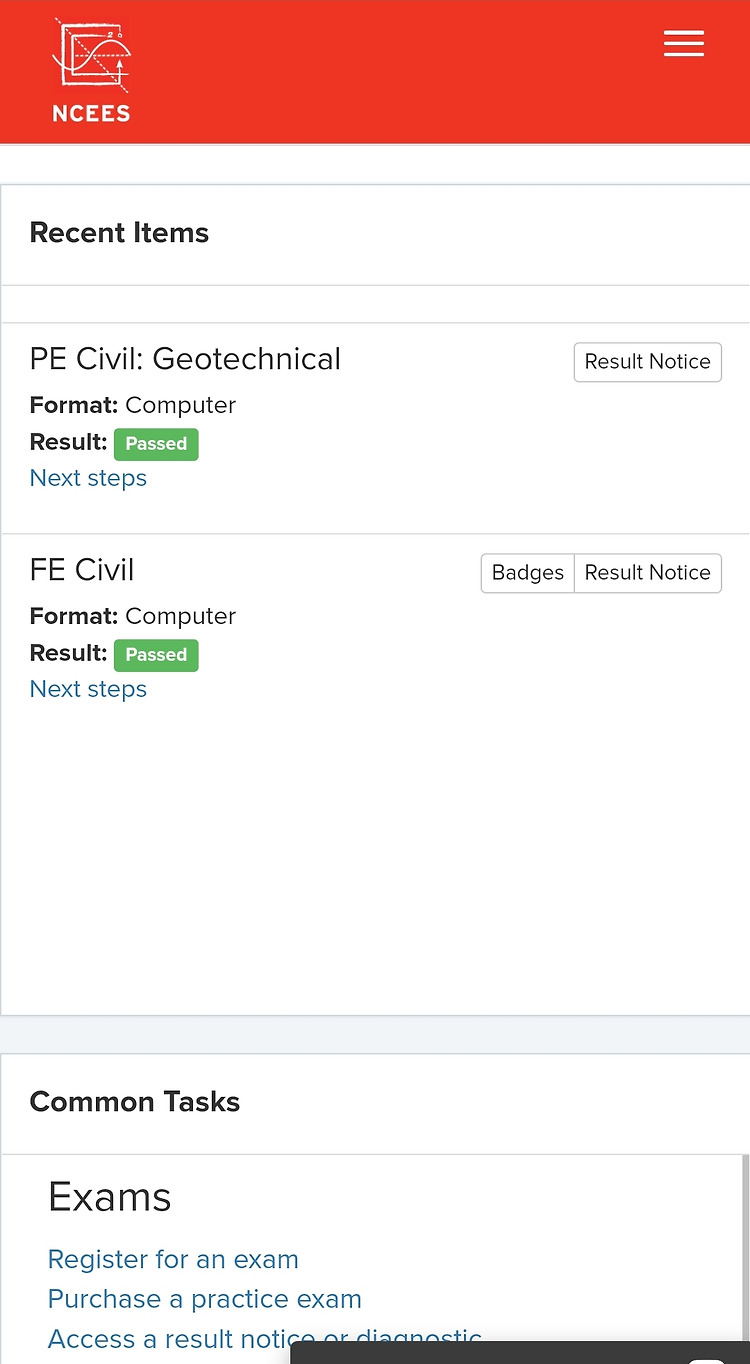
Task: View Badges for FE Civil
Action: pos(528,573)
